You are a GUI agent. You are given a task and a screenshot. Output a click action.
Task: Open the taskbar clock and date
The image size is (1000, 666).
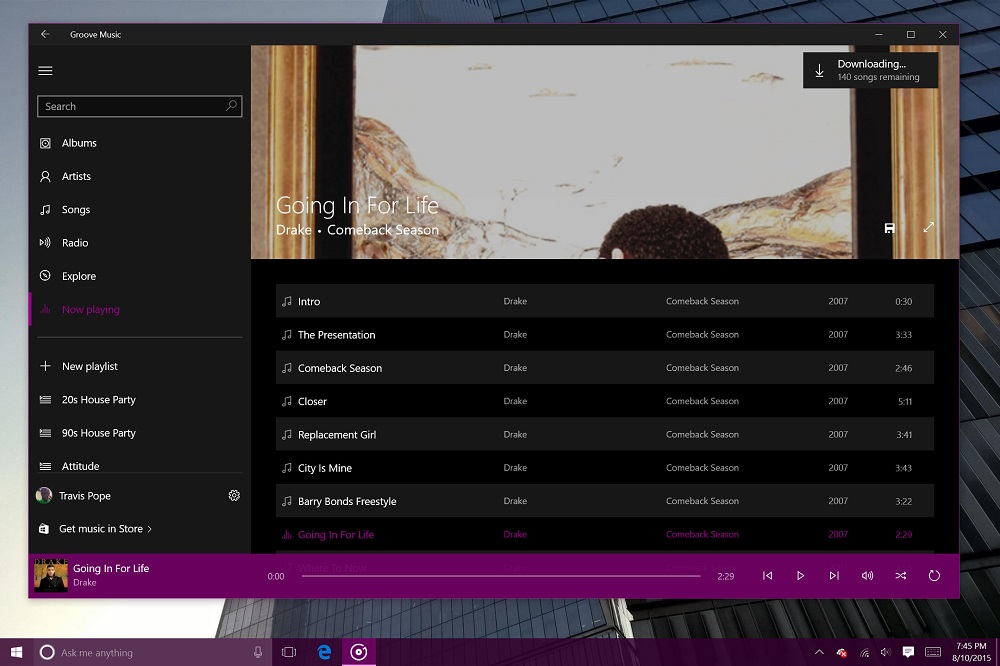pyautogui.click(x=971, y=652)
